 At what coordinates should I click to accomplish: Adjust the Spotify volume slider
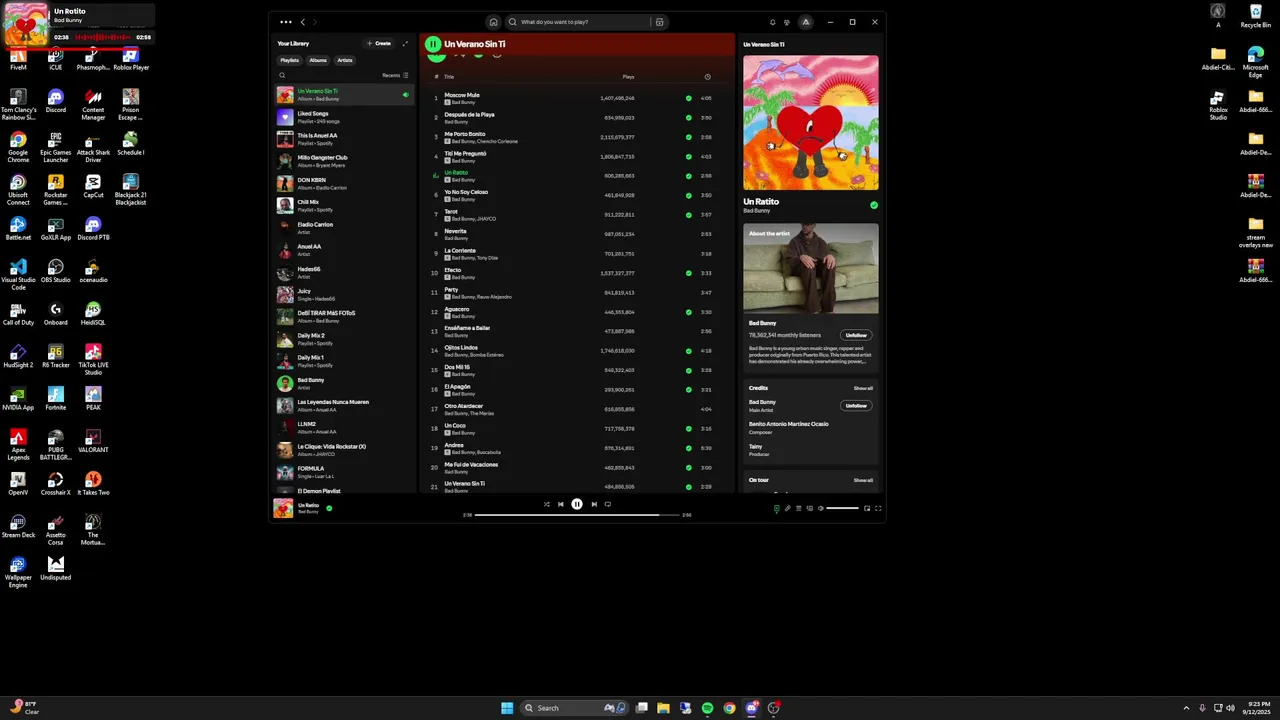[843, 508]
